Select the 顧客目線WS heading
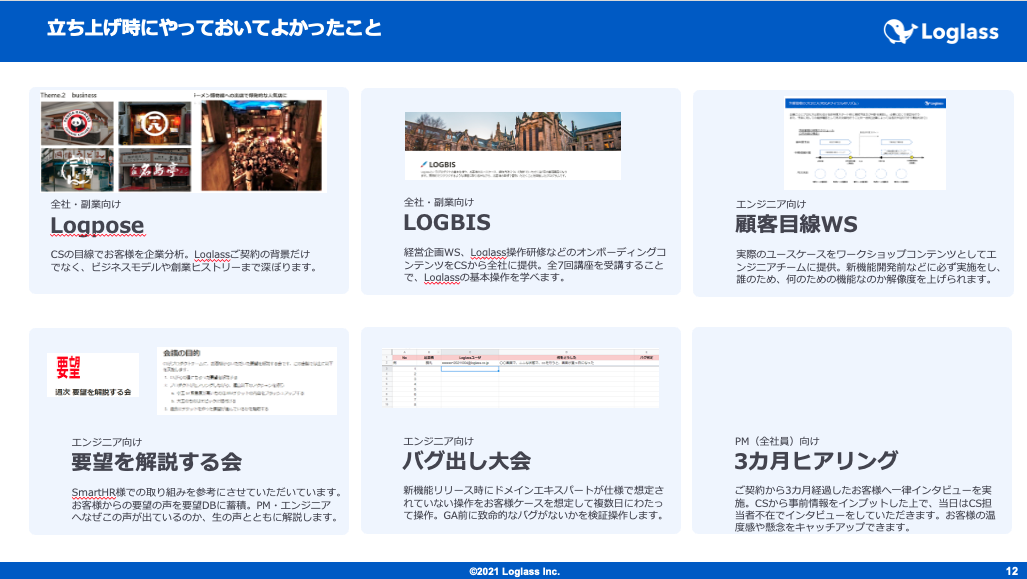This screenshot has height=579, width=1027. (796, 225)
